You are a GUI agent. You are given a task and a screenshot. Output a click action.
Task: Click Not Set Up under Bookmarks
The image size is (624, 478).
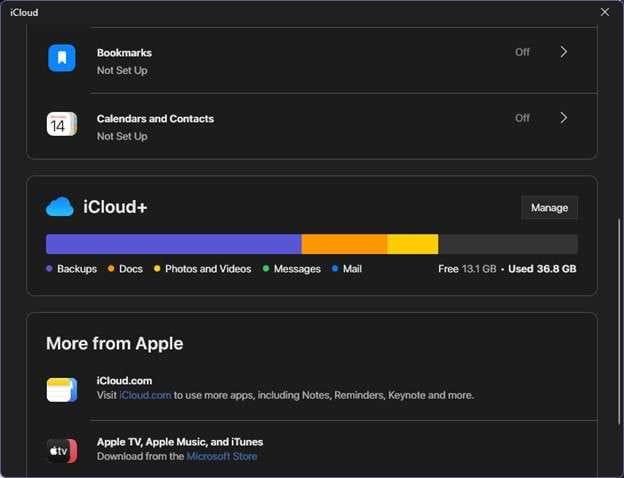pyautogui.click(x=122, y=71)
